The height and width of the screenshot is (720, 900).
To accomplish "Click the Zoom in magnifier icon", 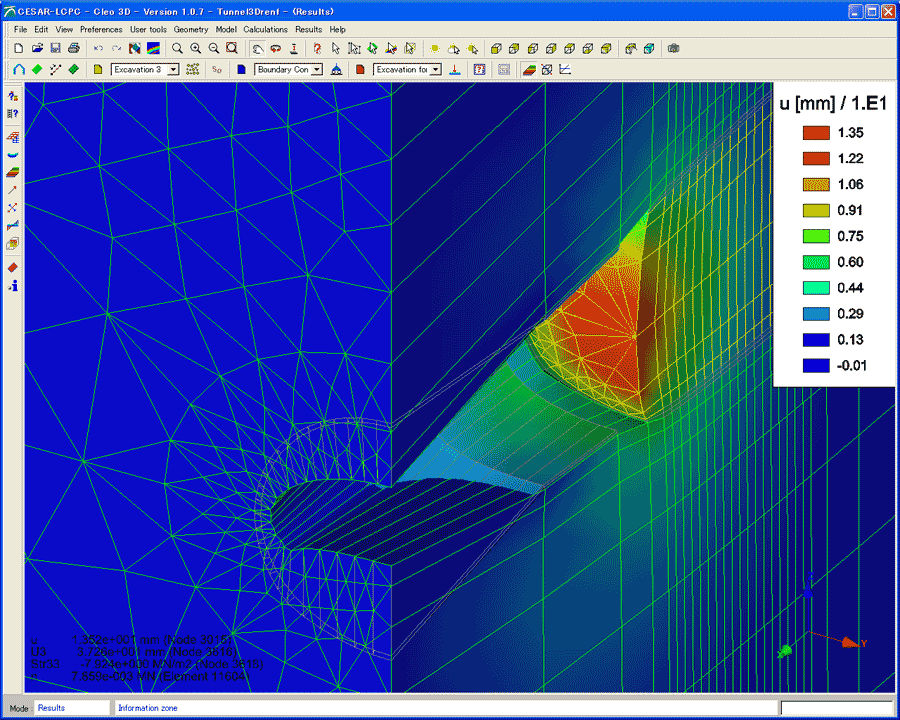I will (195, 48).
